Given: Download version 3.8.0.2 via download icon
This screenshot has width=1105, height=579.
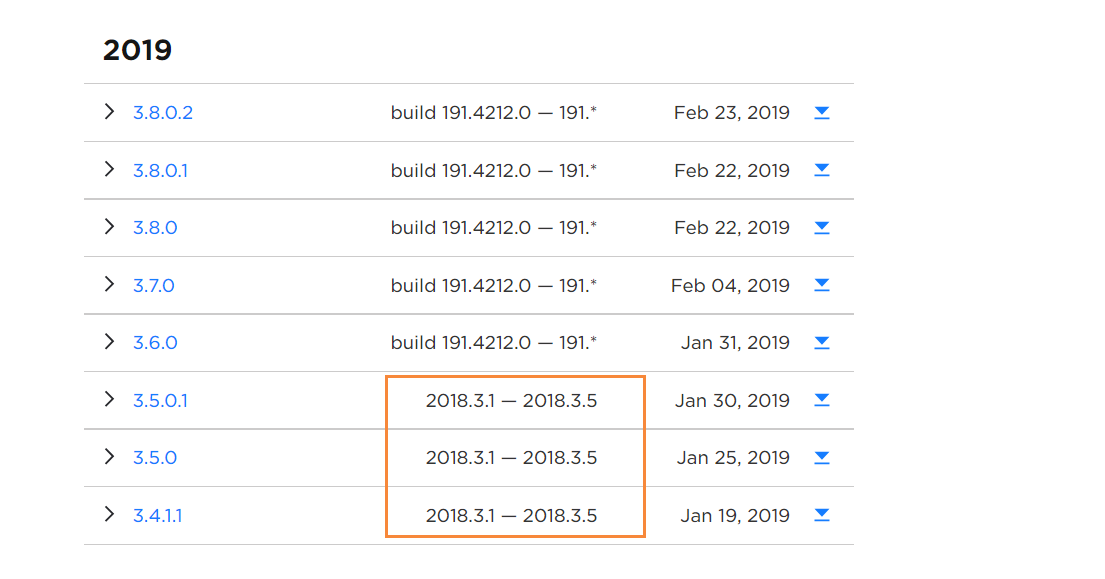Looking at the screenshot, I should [822, 113].
